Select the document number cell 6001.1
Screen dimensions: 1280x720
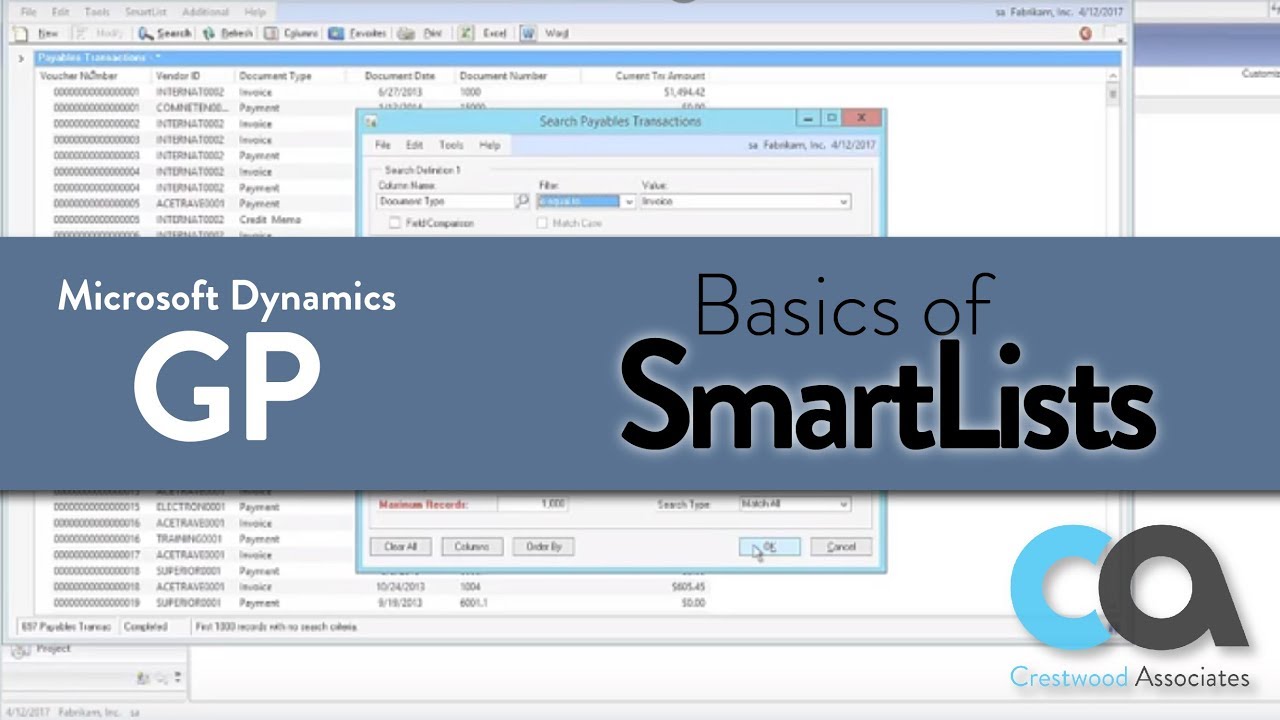tap(473, 603)
